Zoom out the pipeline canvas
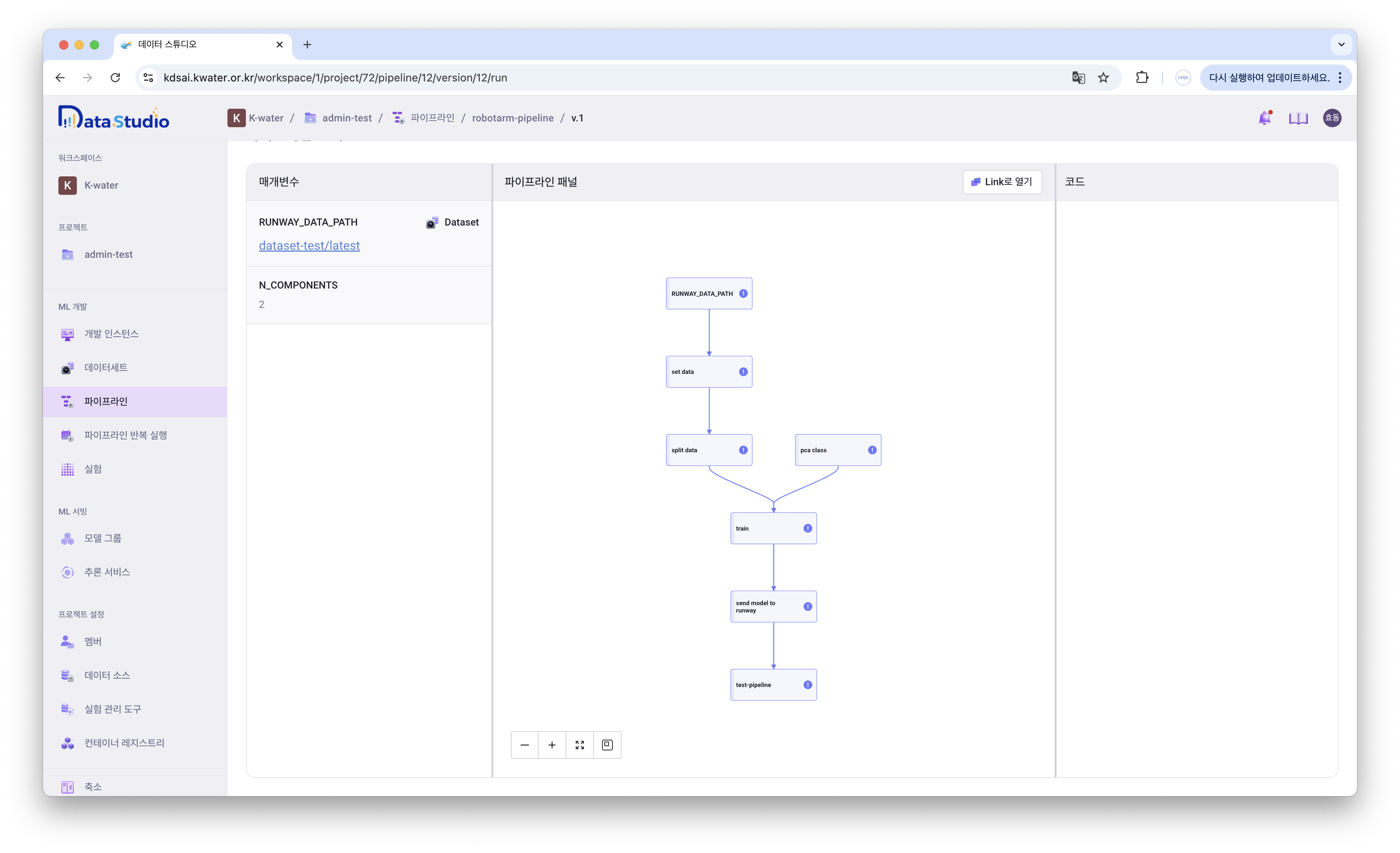Viewport: 1400px width, 853px height. point(524,745)
